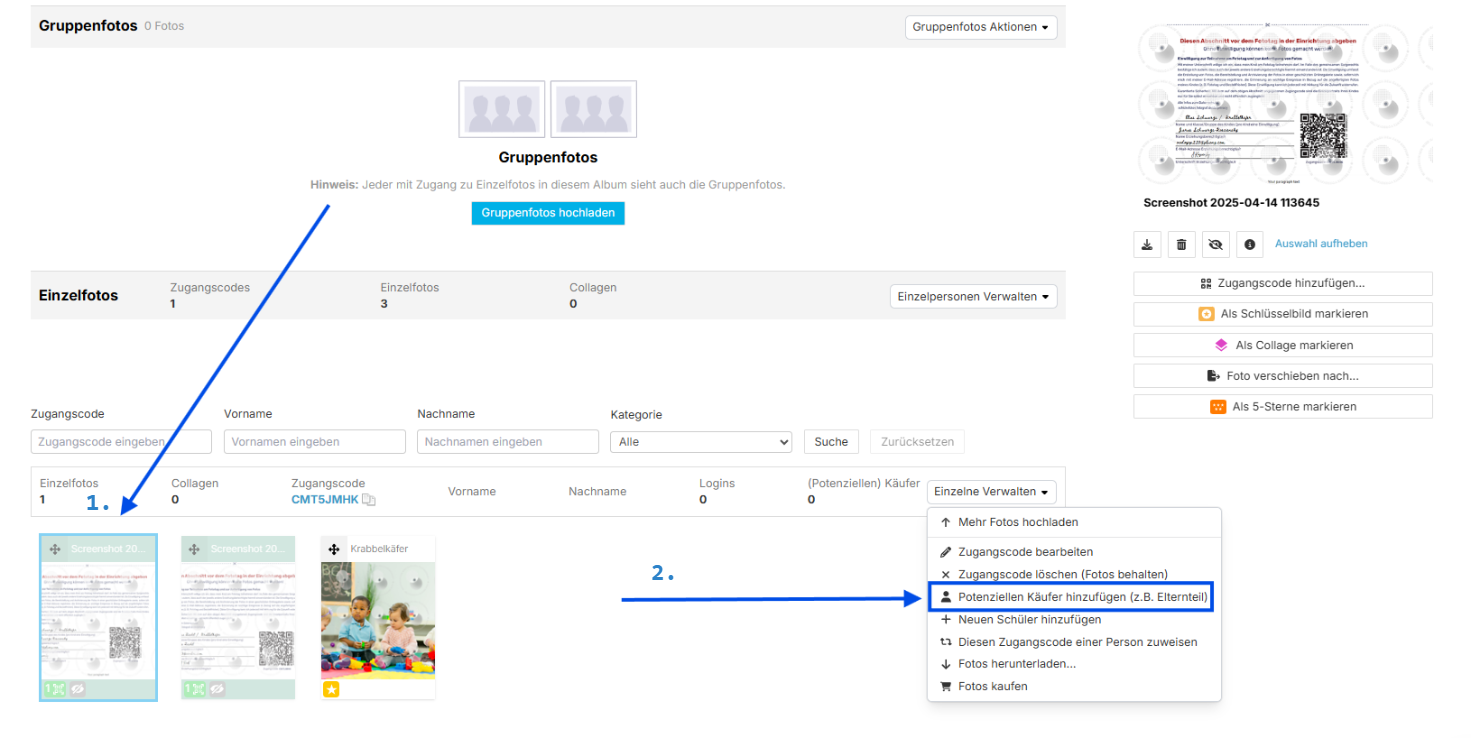The height and width of the screenshot is (738, 1471).
Task: Click the info icon in the sidebar
Action: point(1249,244)
